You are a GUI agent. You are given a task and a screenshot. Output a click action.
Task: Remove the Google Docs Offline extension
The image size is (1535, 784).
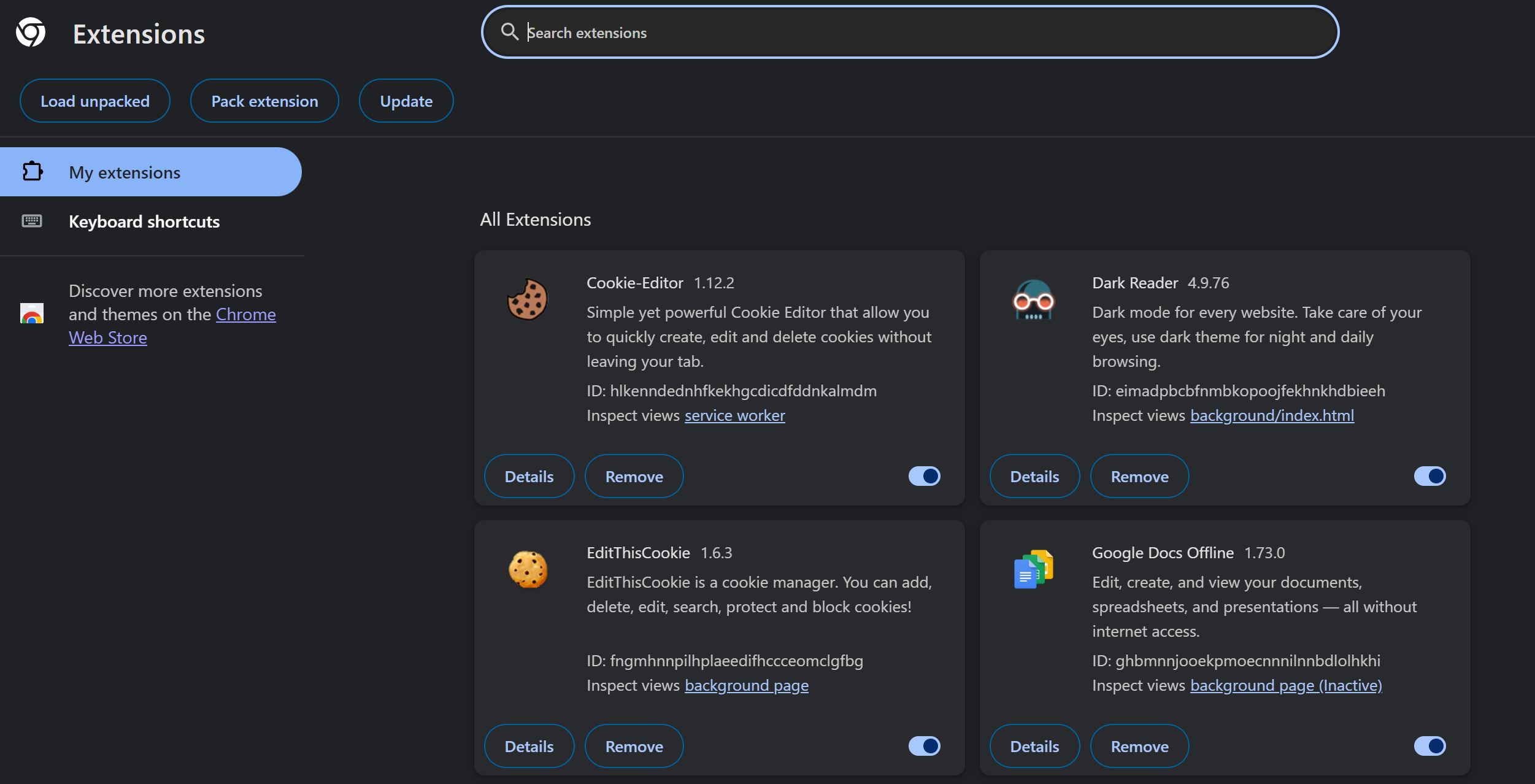click(x=1139, y=746)
